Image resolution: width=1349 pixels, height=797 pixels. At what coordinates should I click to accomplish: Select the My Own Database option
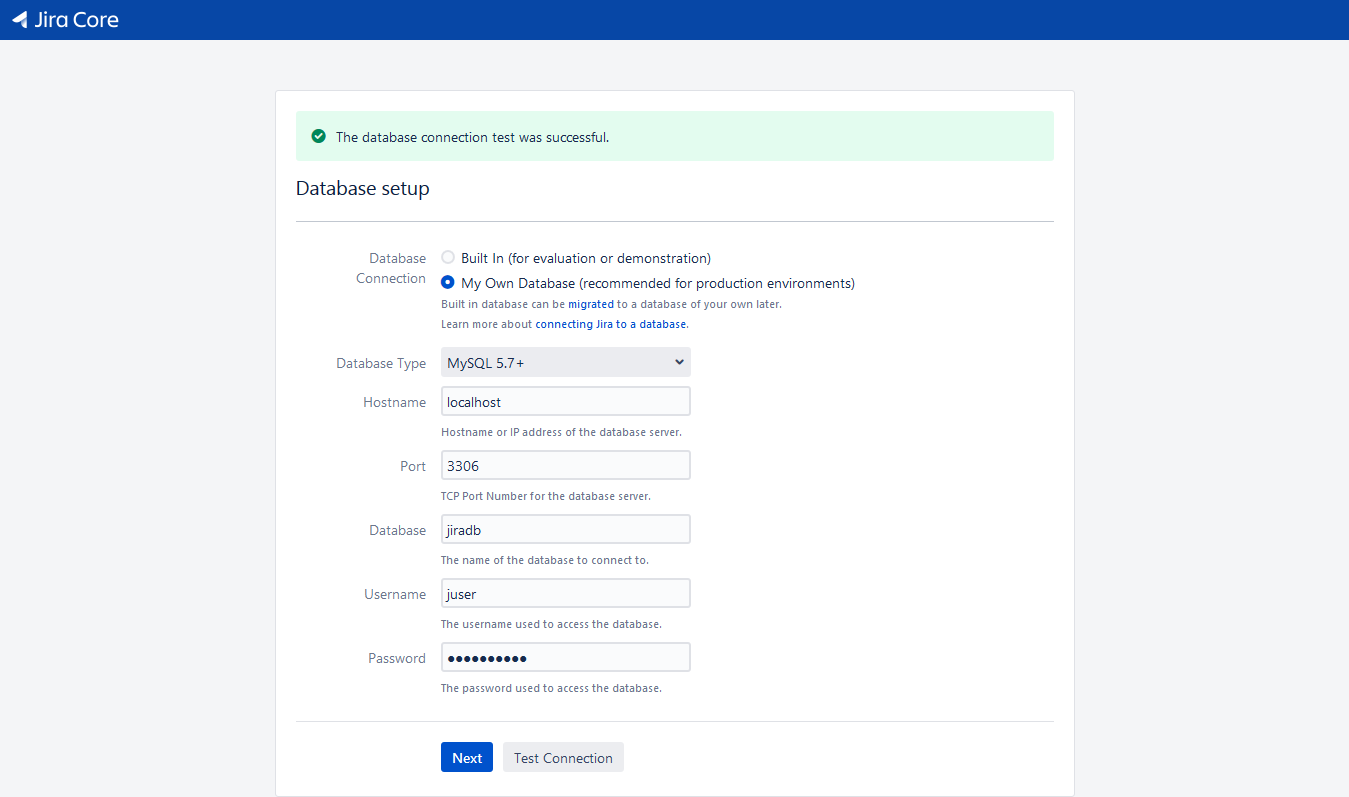(447, 281)
